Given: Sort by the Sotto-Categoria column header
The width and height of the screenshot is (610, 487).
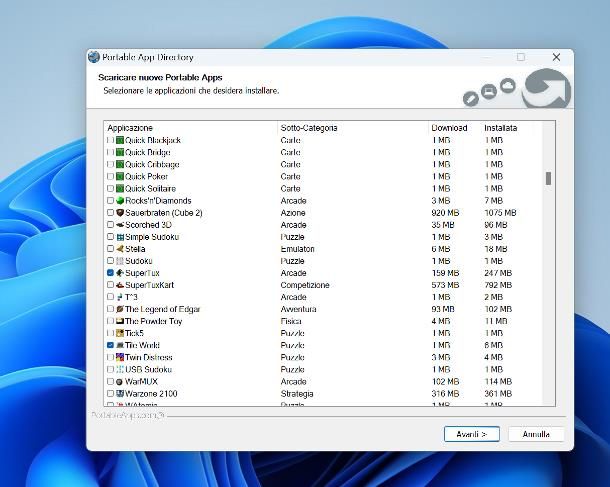Looking at the screenshot, I should 353,128.
